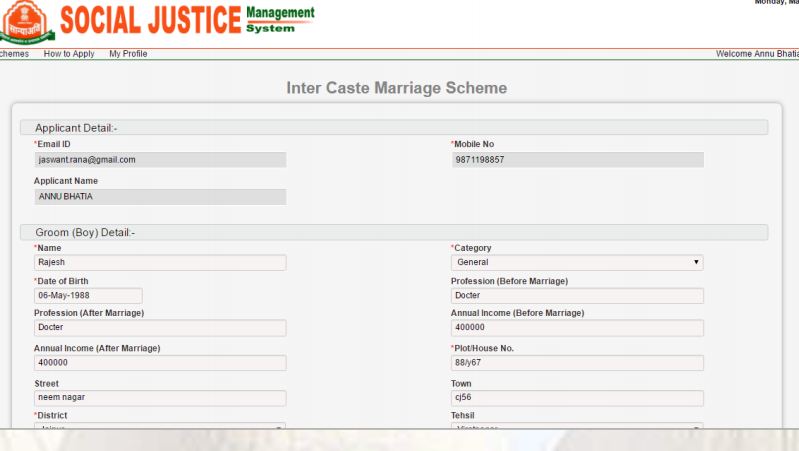
Task: Select the Plot/House No. field
Action: pyautogui.click(x=577, y=363)
